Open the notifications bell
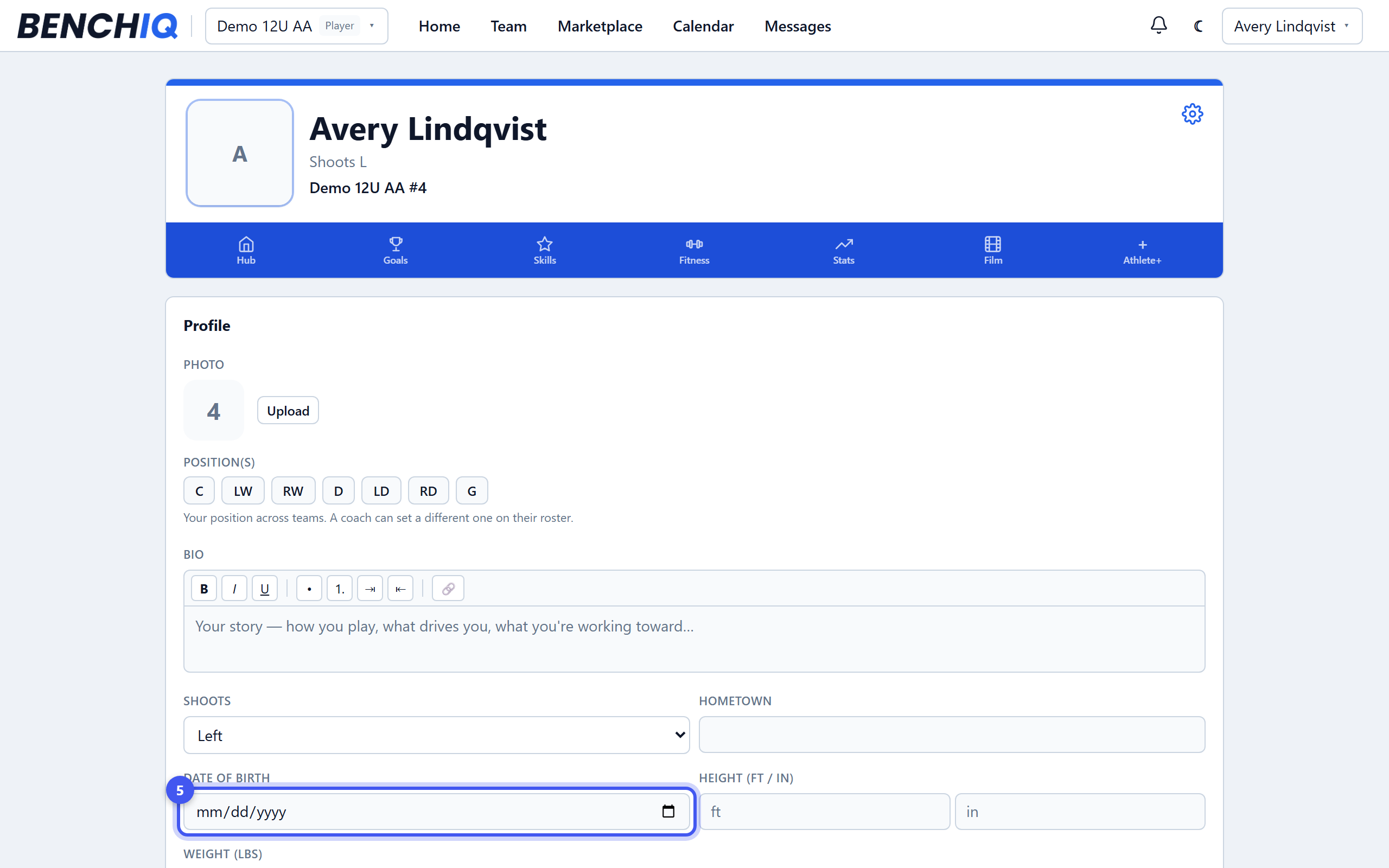The height and width of the screenshot is (868, 1389). point(1158,25)
